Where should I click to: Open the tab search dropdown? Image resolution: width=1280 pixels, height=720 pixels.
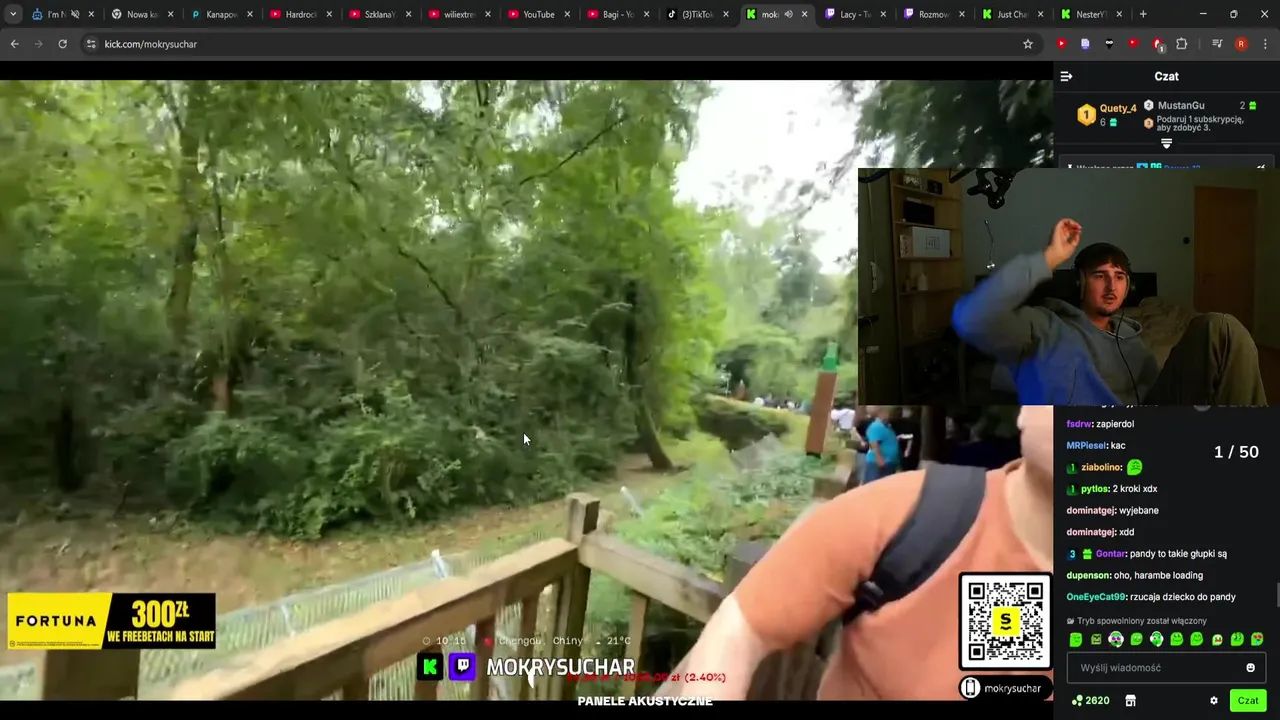[x=12, y=14]
